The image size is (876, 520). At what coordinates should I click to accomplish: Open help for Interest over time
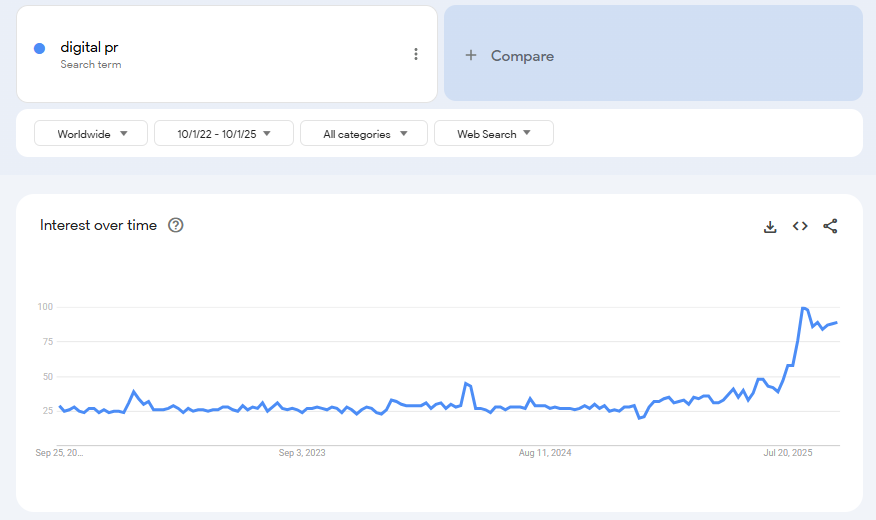pos(176,225)
